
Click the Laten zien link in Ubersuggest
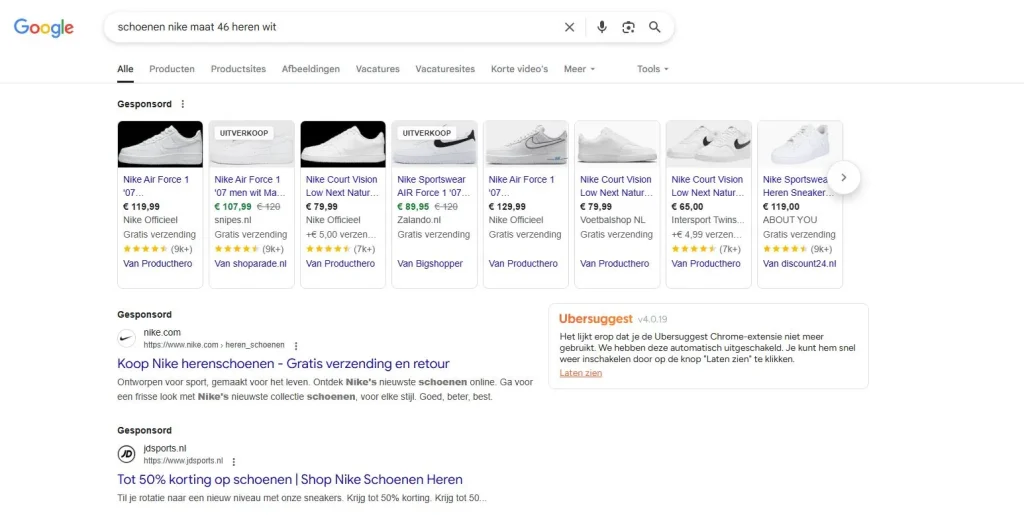(581, 373)
